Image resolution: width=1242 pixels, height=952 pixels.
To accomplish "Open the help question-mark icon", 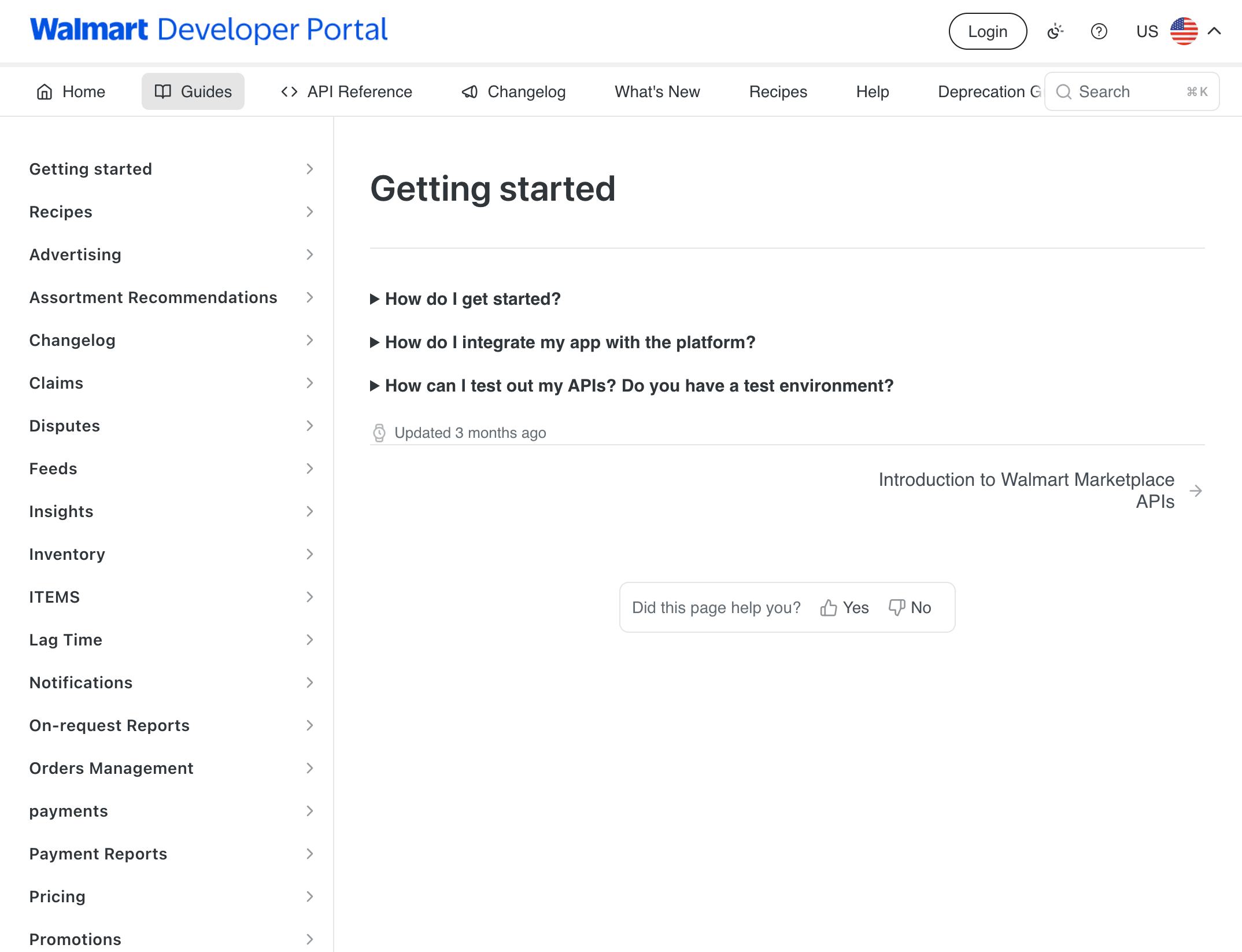I will pyautogui.click(x=1099, y=31).
